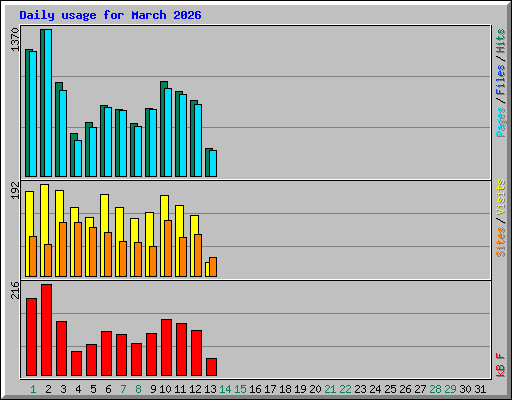Click the cyan files bar for day 4
The image size is (512, 400).
78,158
